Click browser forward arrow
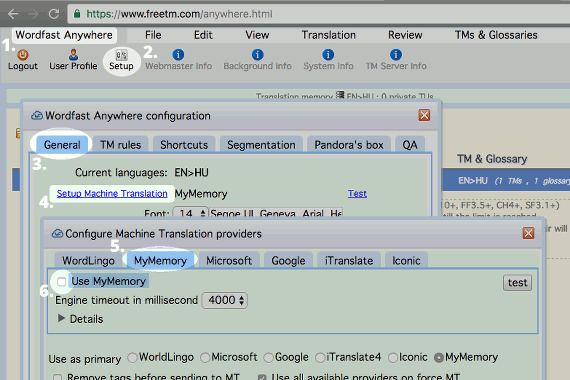The image size is (570, 380). click(33, 14)
